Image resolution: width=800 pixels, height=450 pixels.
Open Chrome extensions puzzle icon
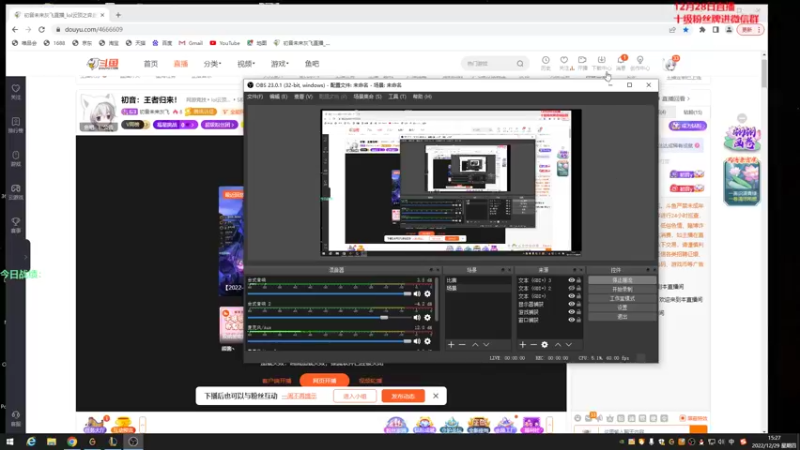coord(702,30)
